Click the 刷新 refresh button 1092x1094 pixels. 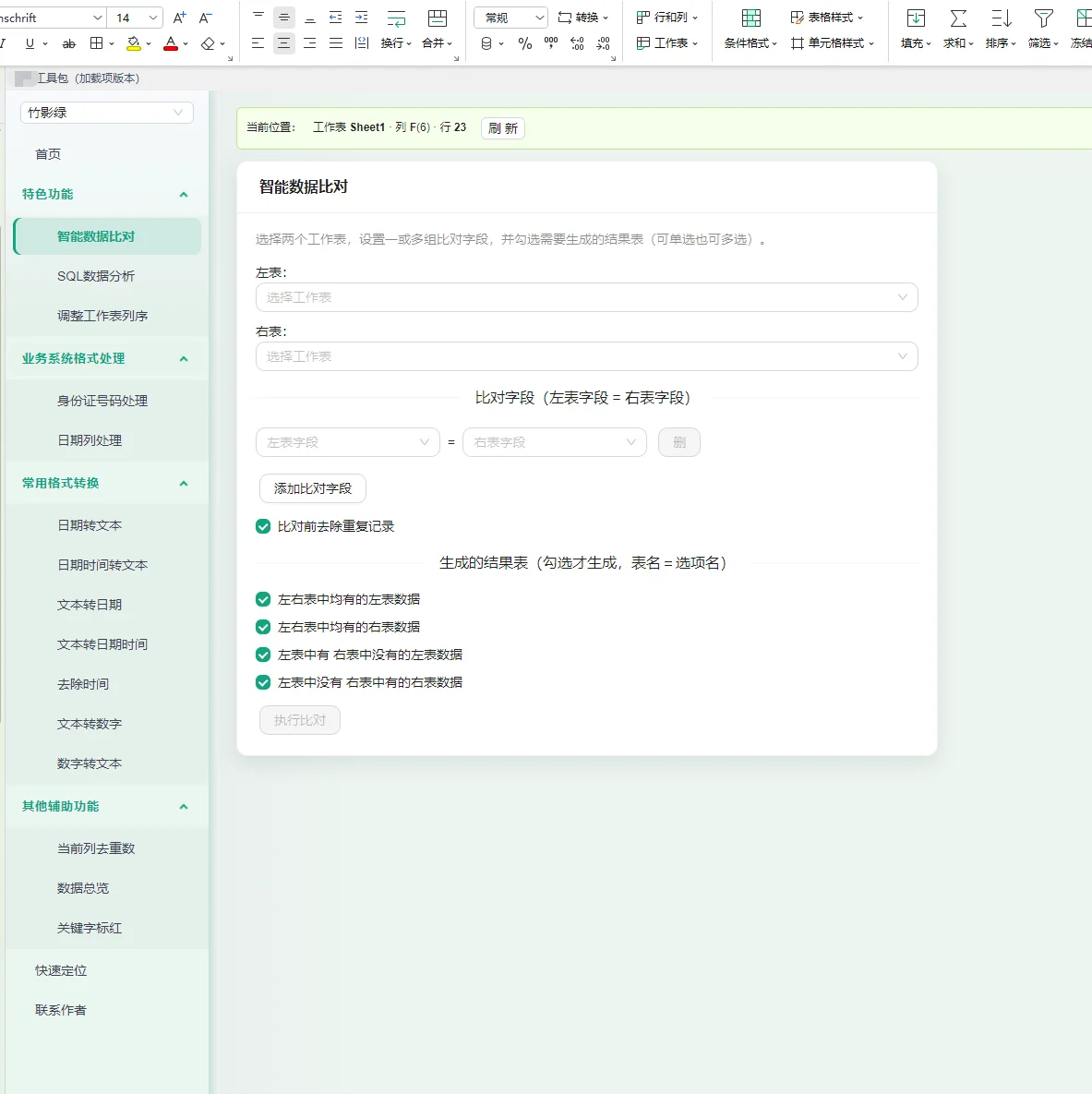[x=503, y=128]
